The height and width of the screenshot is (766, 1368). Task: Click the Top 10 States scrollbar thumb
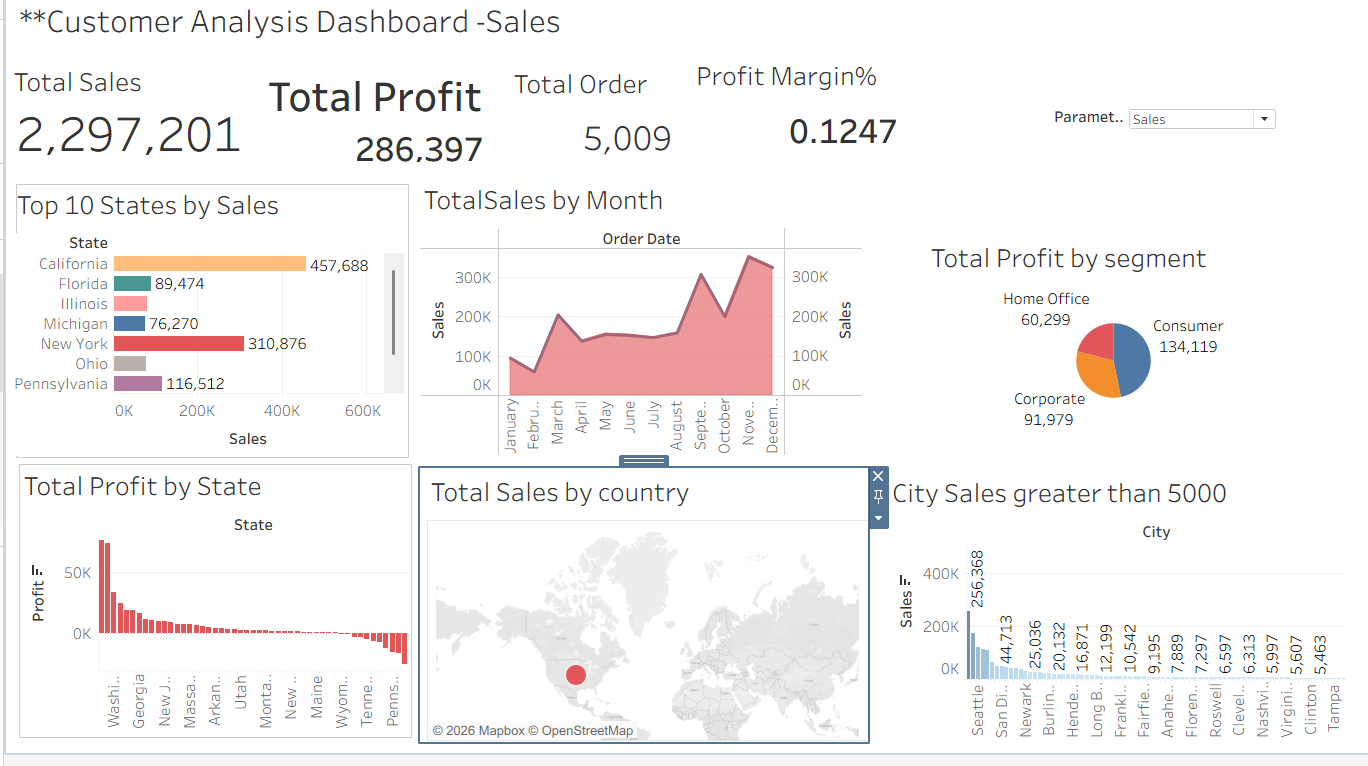(394, 312)
